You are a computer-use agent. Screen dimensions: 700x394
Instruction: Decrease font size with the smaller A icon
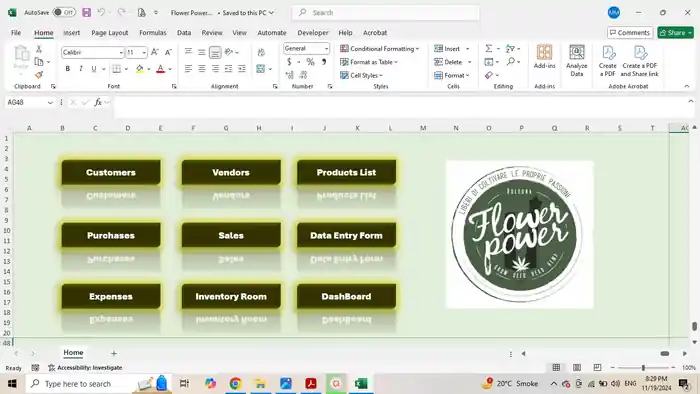pyautogui.click(x=168, y=52)
